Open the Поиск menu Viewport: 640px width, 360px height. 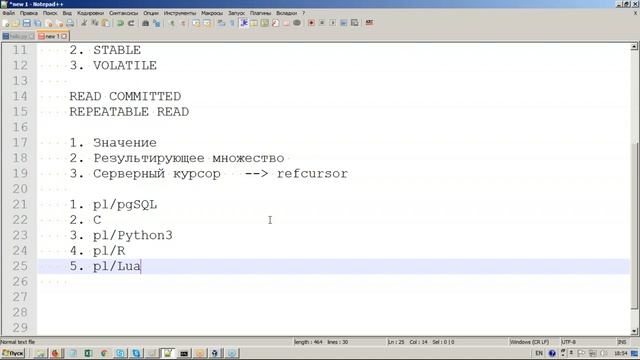tap(50, 13)
